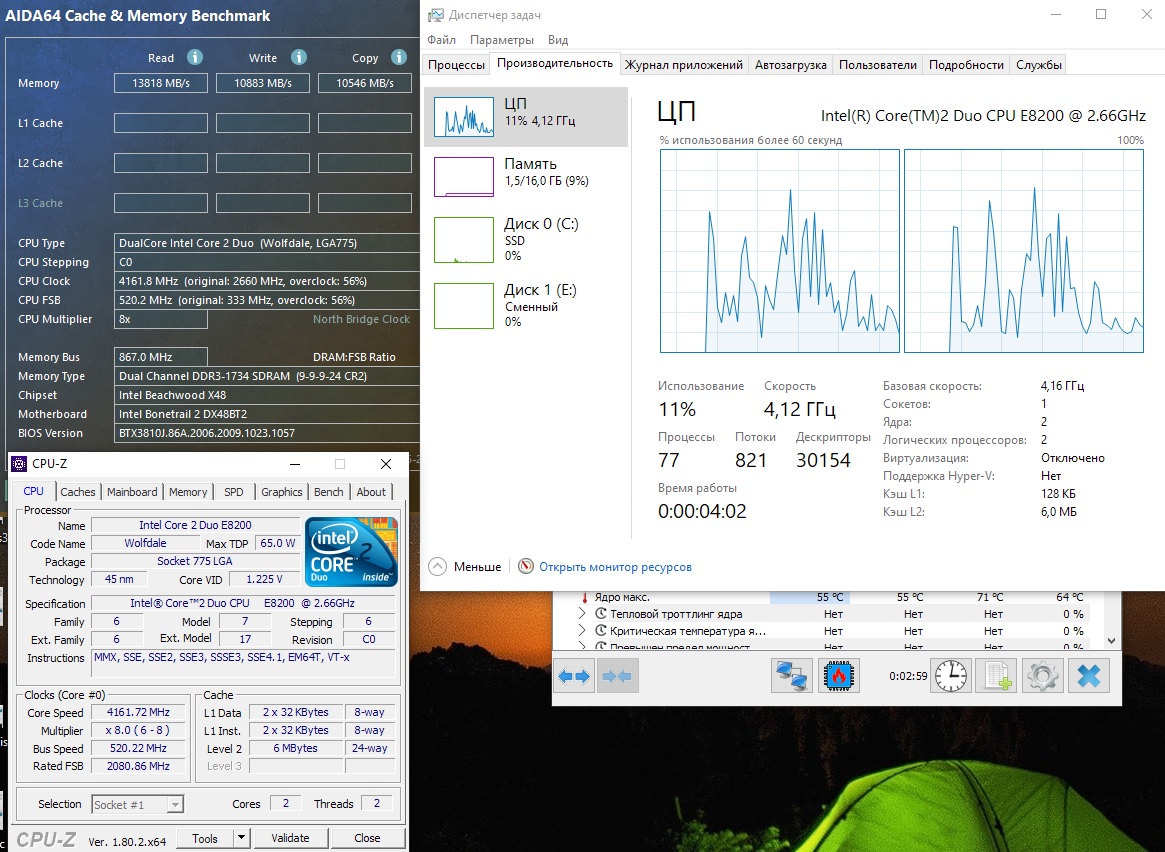Open the Graphics tab in CPU-Z
Screen dimensions: 1165x852
tap(282, 492)
